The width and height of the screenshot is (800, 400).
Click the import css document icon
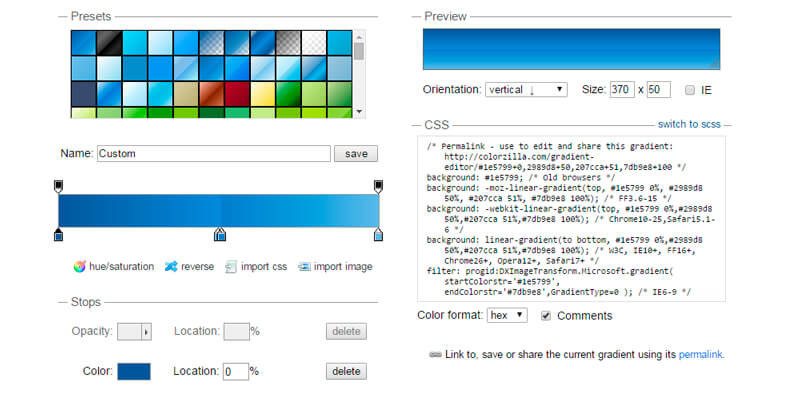coord(231,267)
